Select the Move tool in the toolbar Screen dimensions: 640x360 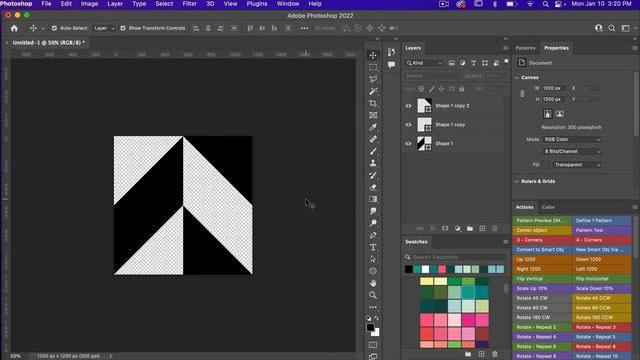pos(373,55)
